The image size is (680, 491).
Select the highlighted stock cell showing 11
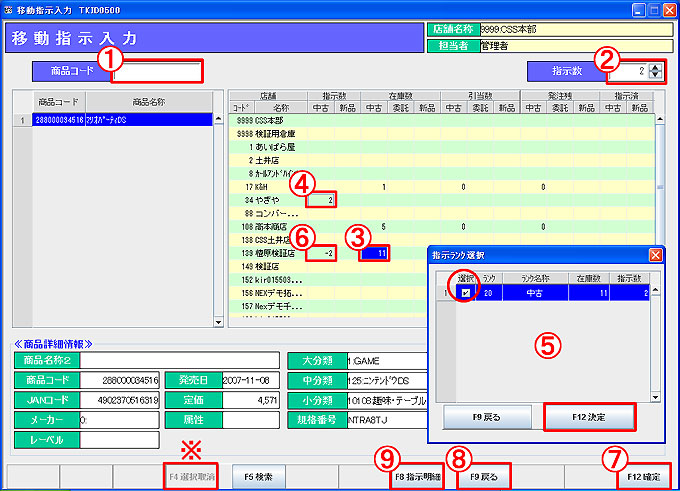tap(373, 254)
